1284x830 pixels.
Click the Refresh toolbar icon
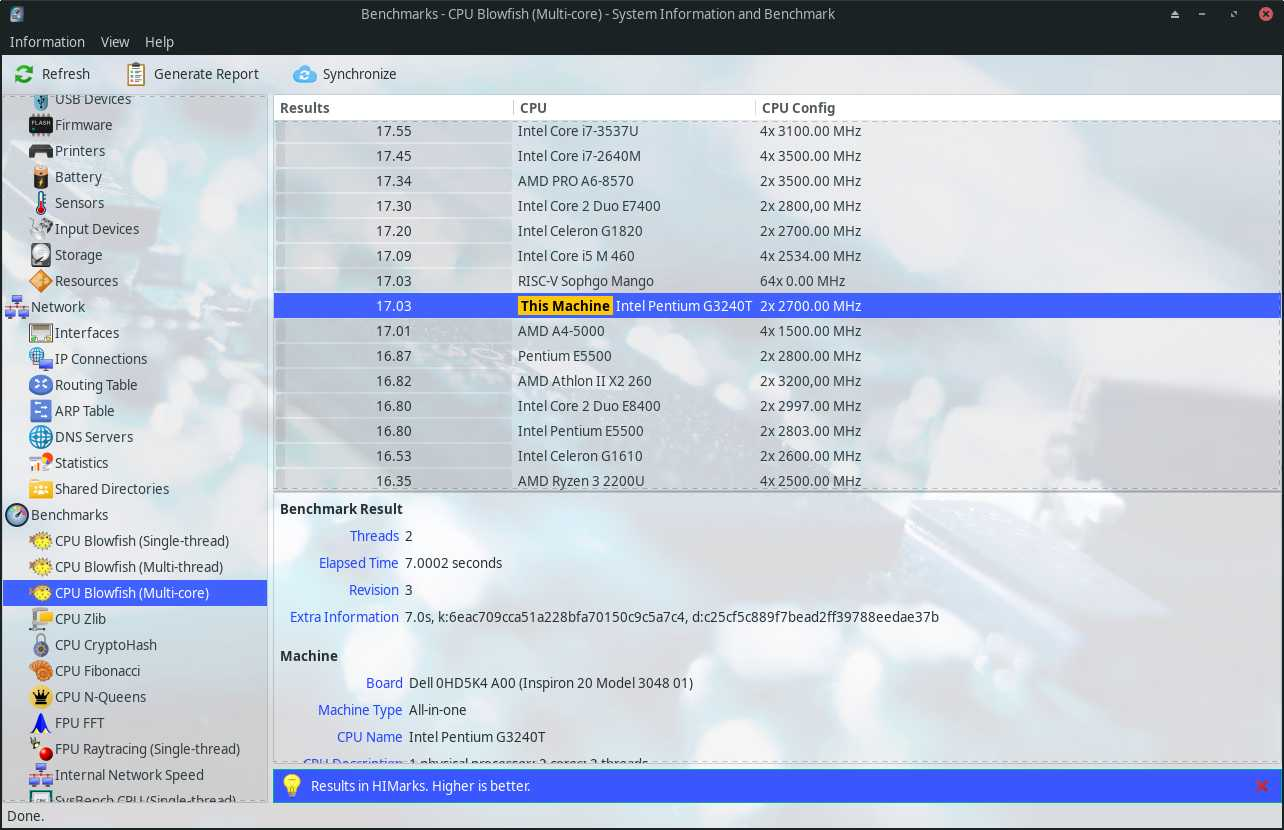point(24,74)
